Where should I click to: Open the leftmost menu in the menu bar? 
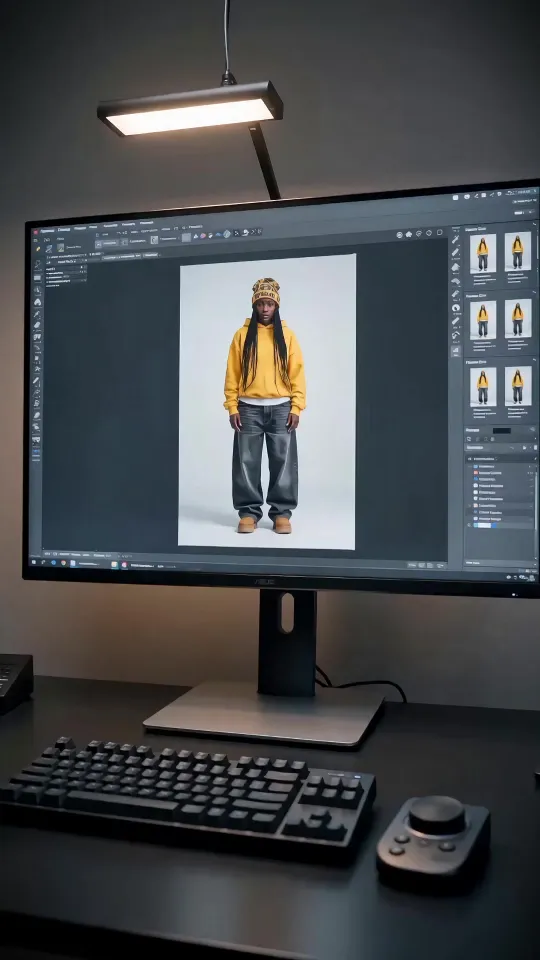[x=48, y=231]
